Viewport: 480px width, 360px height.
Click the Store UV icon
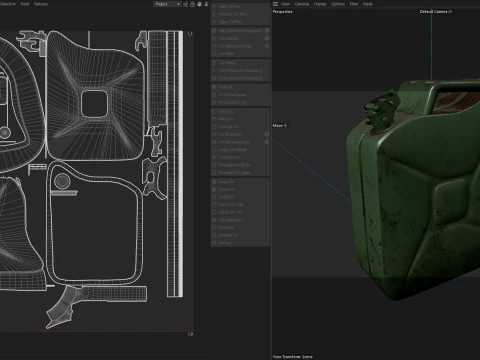coord(214,228)
